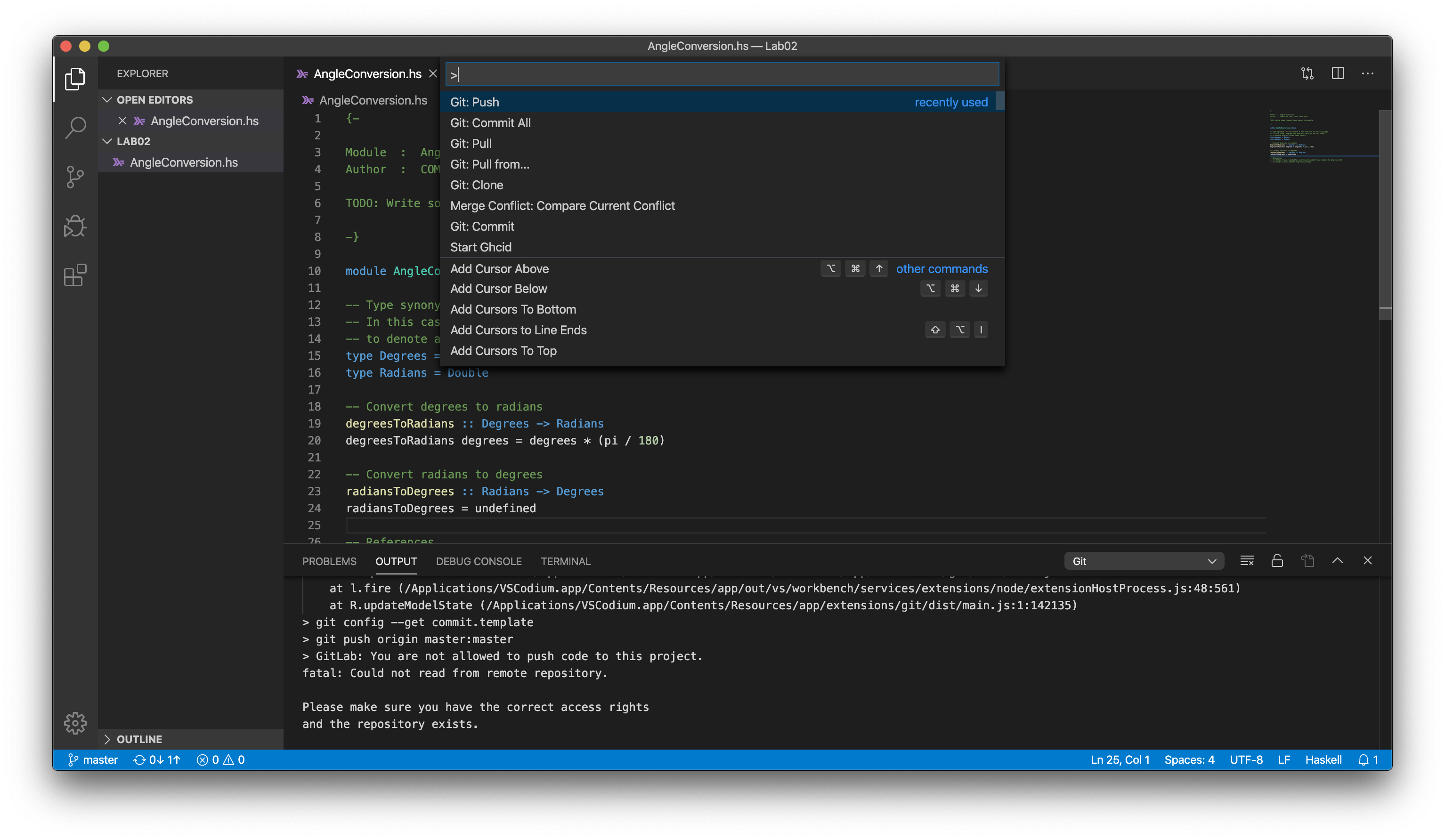Choose the Add Cursor Above command
Viewport: 1445px width, 840px height.
click(x=722, y=268)
